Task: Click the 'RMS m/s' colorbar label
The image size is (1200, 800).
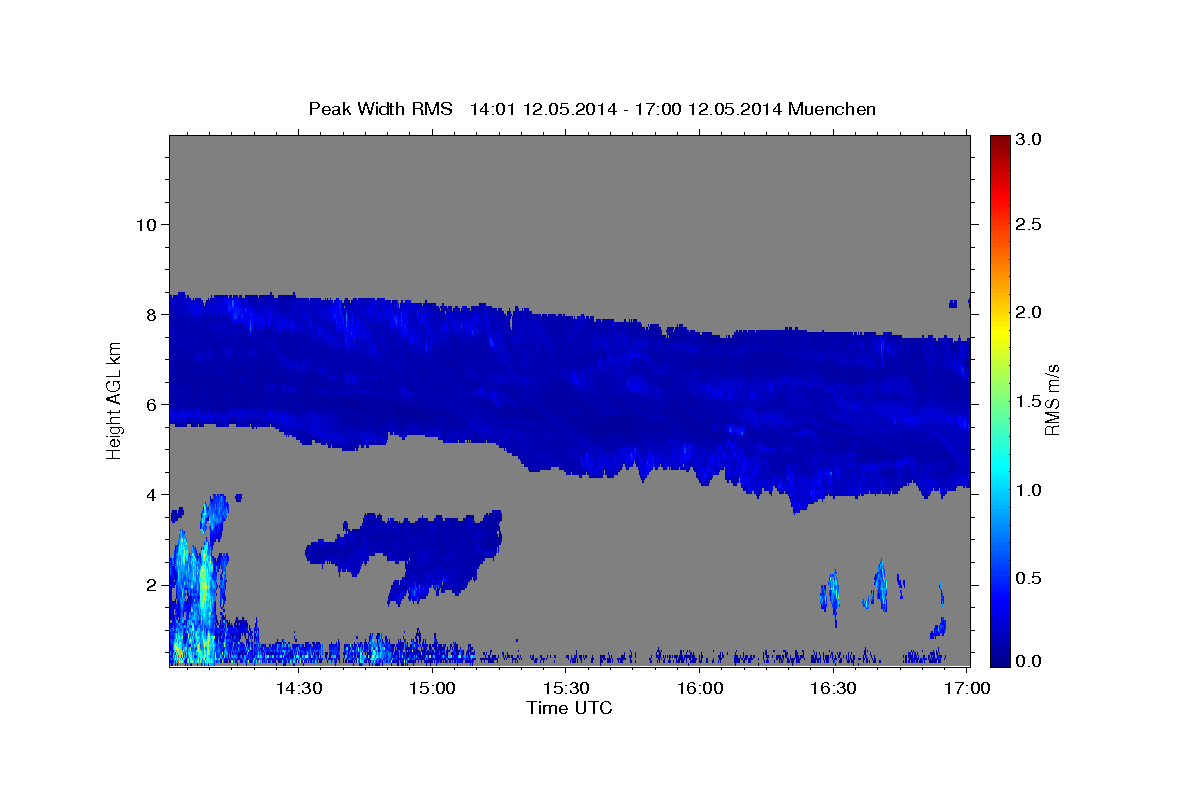Action: pyautogui.click(x=1052, y=399)
